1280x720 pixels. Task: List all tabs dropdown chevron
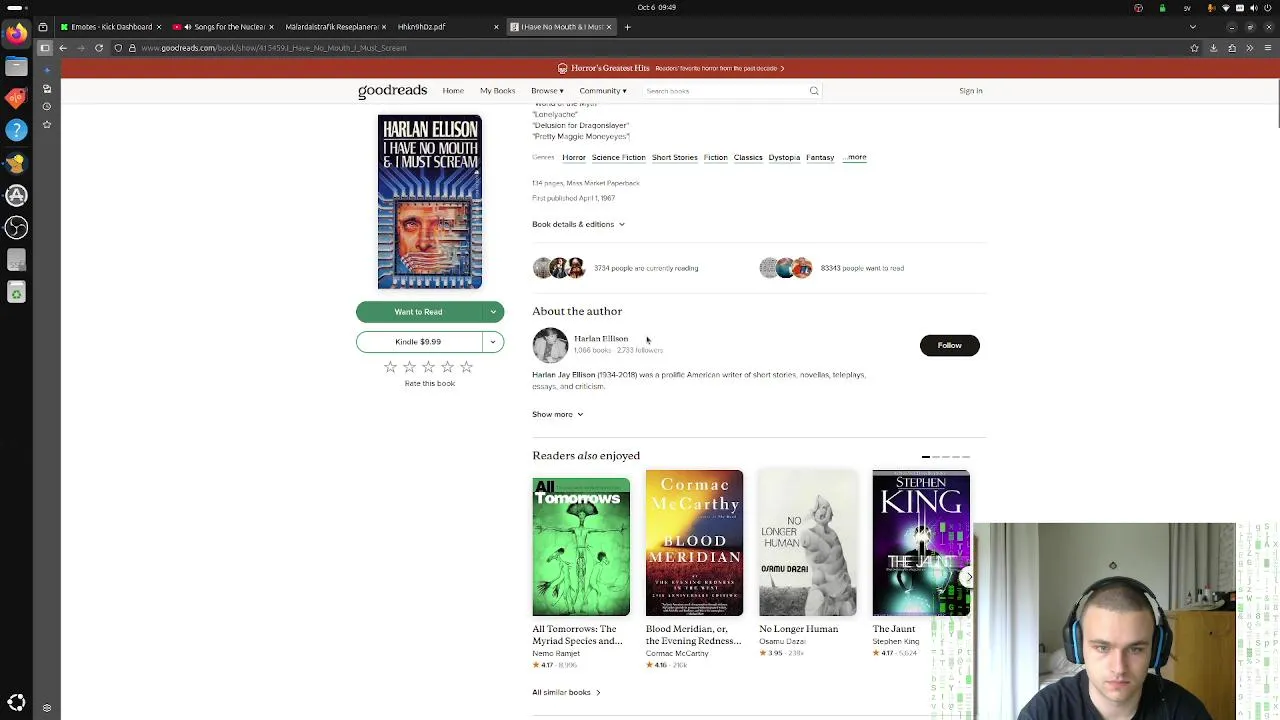point(1193,27)
